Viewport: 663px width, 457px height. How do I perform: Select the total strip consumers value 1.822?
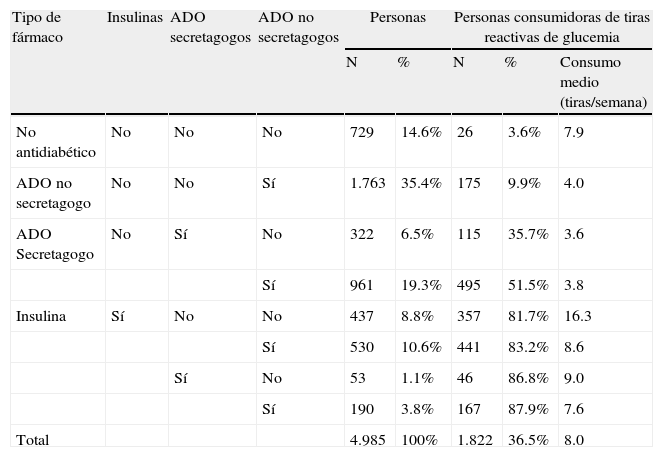(x=473, y=440)
